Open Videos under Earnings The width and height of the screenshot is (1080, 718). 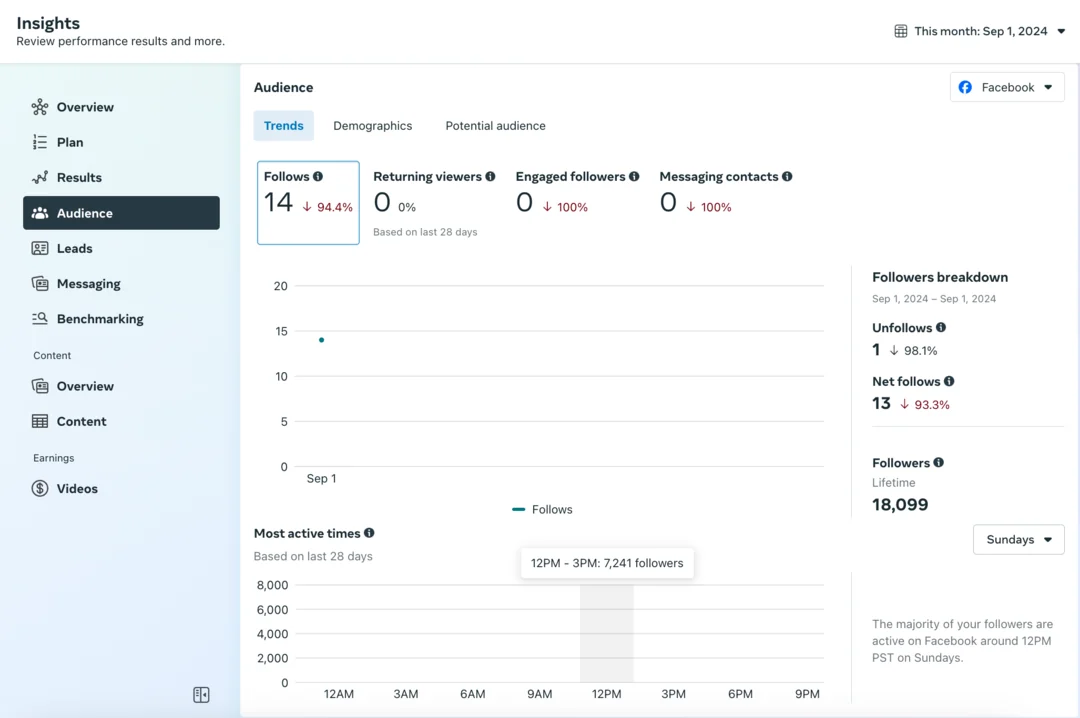(x=121, y=489)
